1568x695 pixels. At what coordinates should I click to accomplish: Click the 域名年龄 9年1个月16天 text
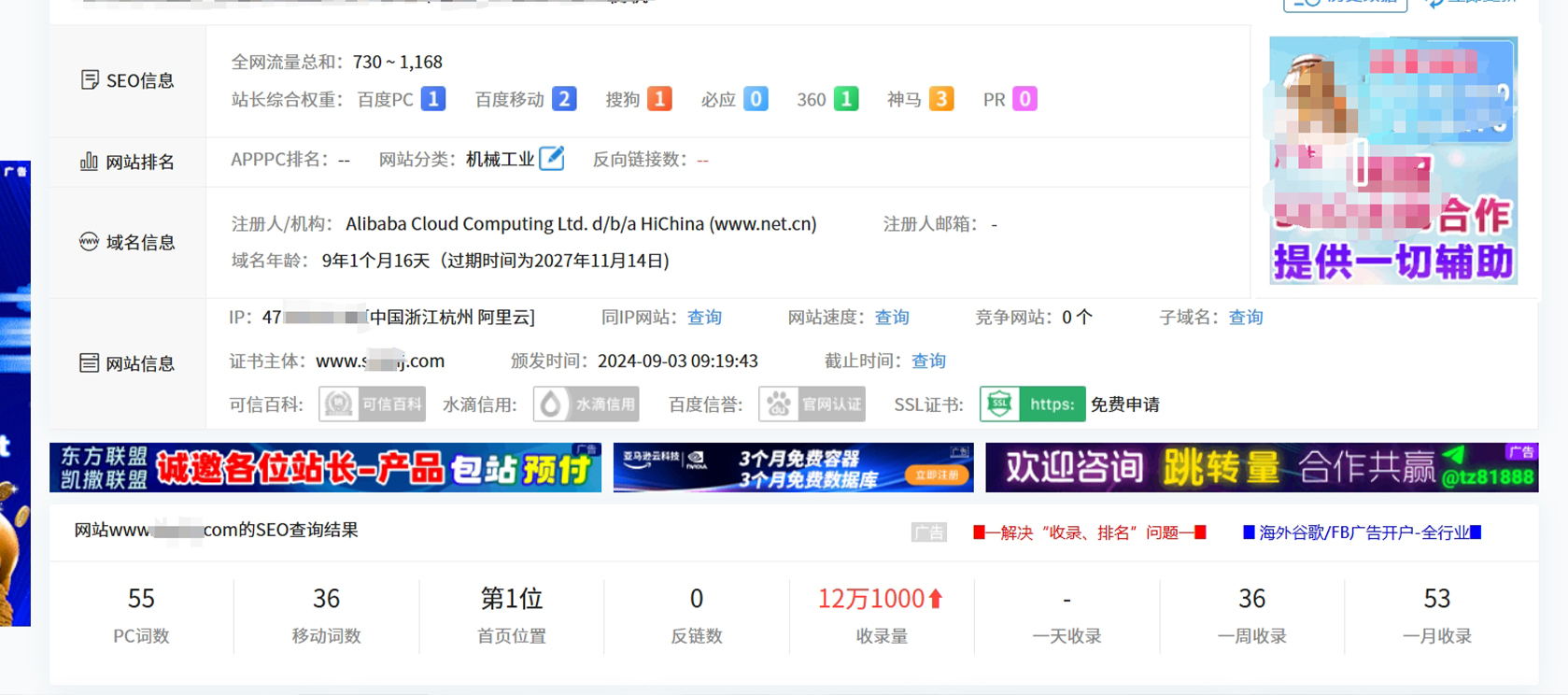(451, 261)
